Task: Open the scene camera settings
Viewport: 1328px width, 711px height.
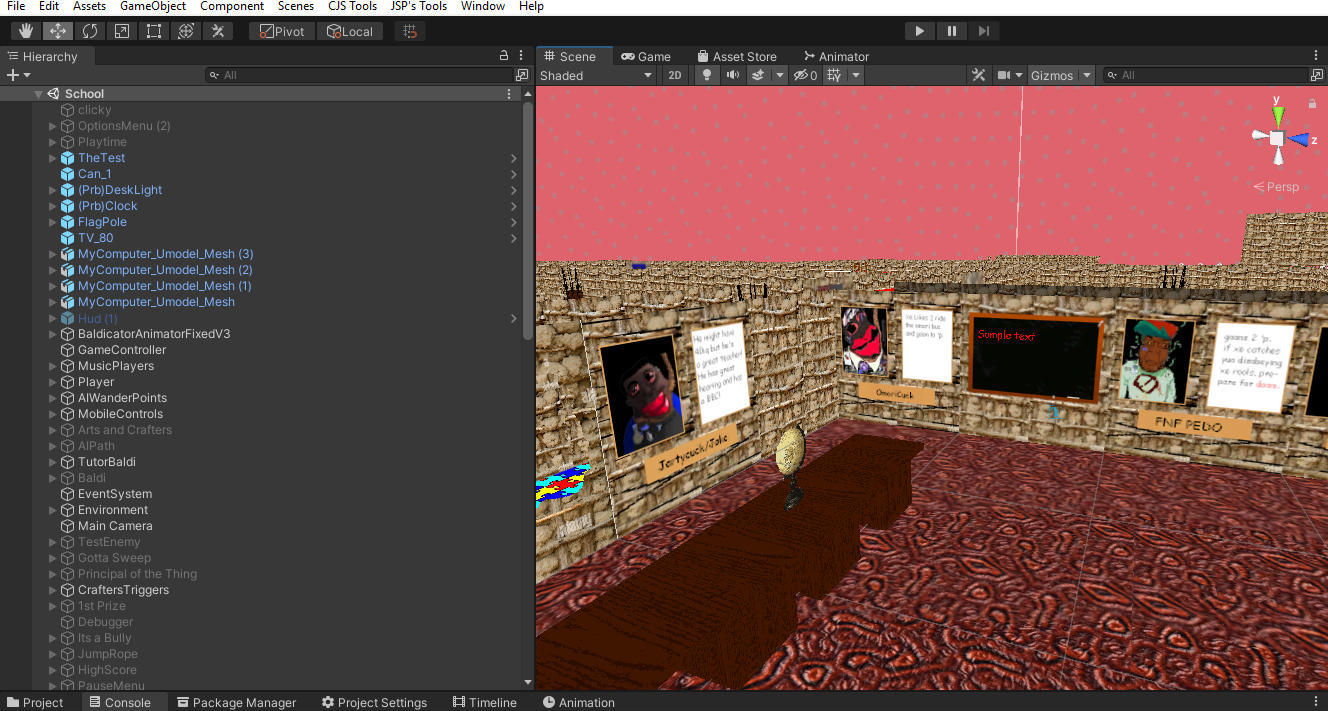Action: (1004, 75)
